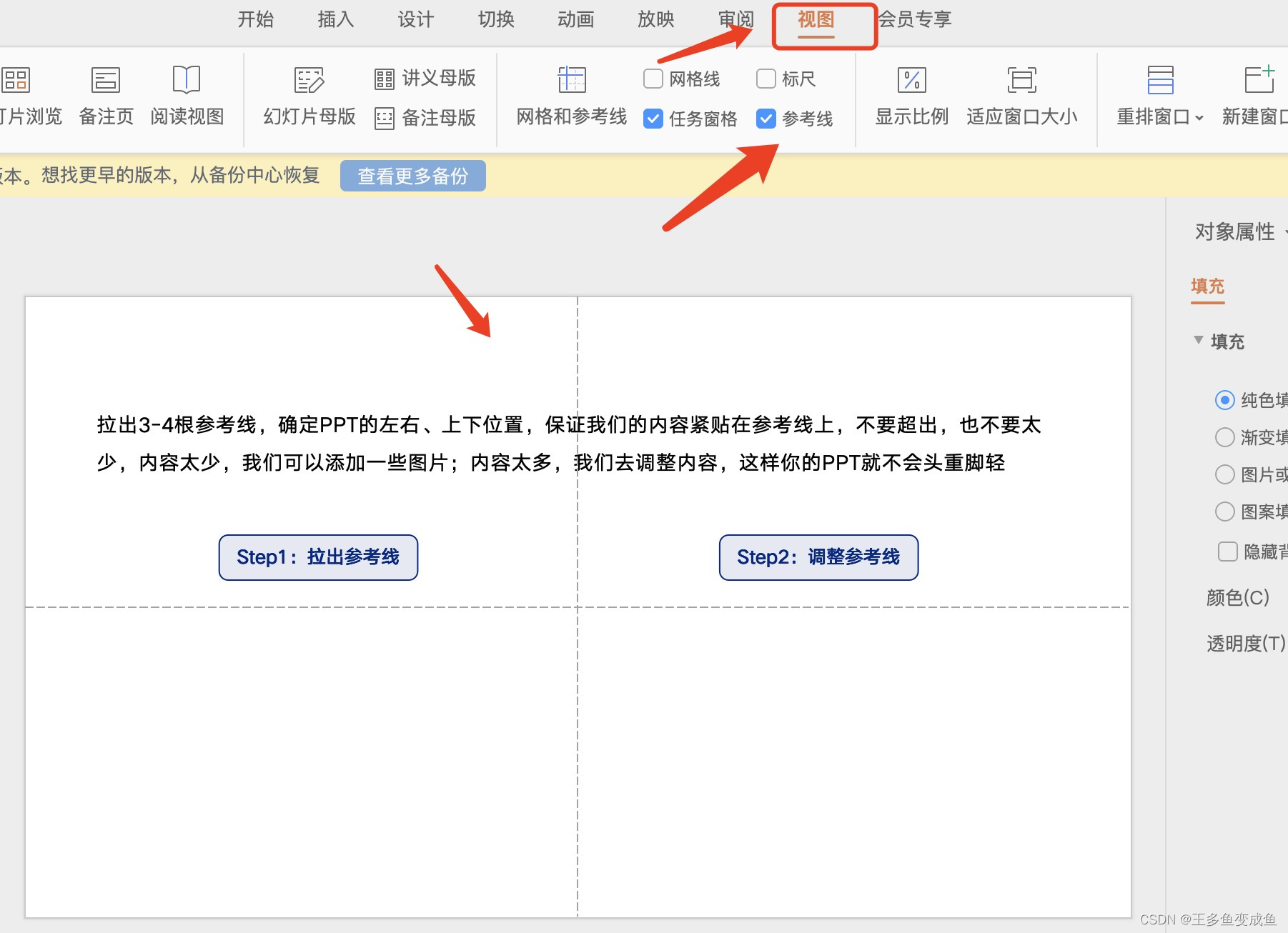Image resolution: width=1288 pixels, height=933 pixels.
Task: Select the View (视图) tab
Action: click(x=816, y=19)
